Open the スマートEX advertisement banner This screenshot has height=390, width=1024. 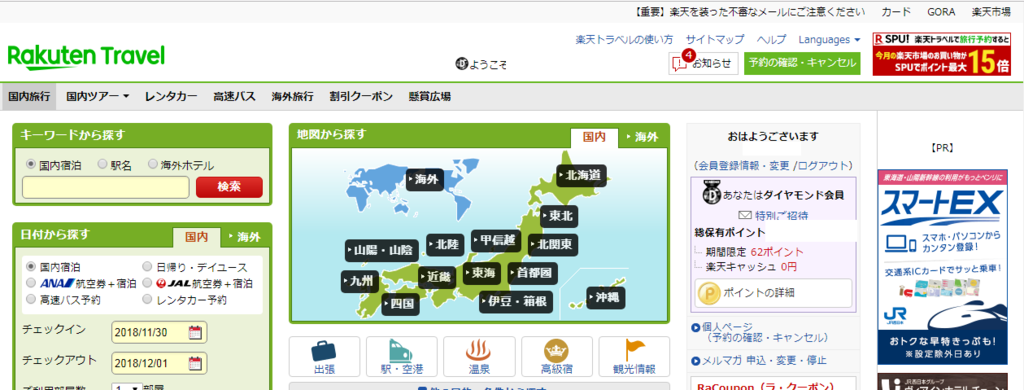coord(942,266)
